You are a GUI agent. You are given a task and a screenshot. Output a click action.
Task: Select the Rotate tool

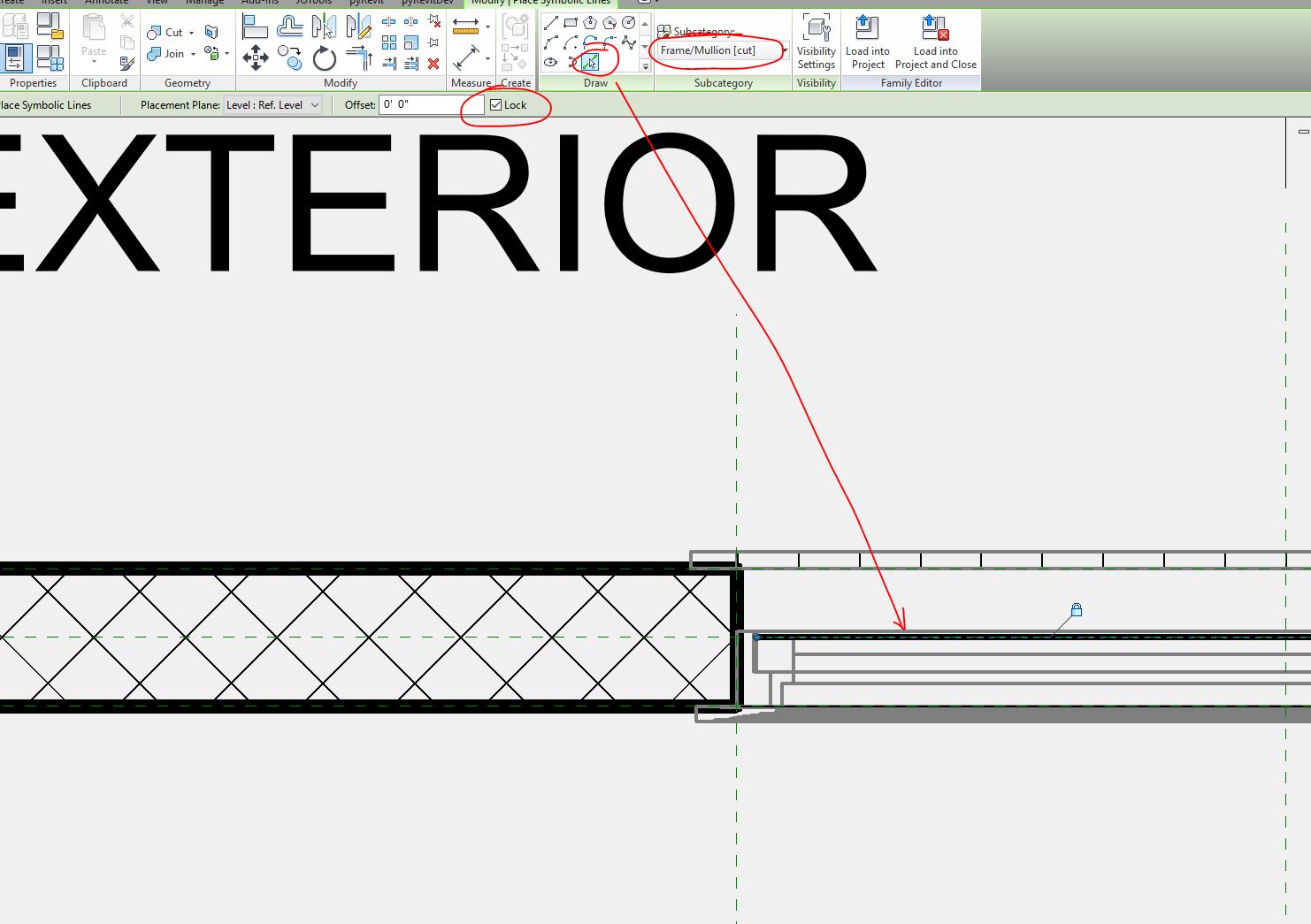(324, 58)
